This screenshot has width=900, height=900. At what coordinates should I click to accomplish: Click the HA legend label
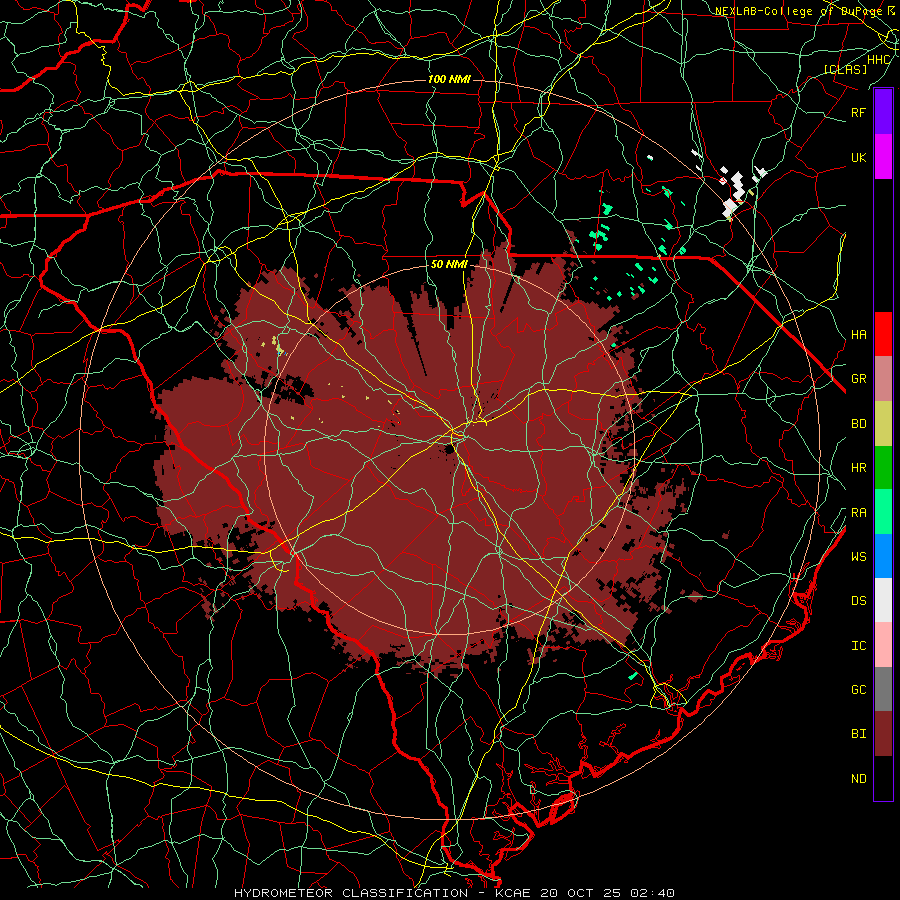coord(858,334)
